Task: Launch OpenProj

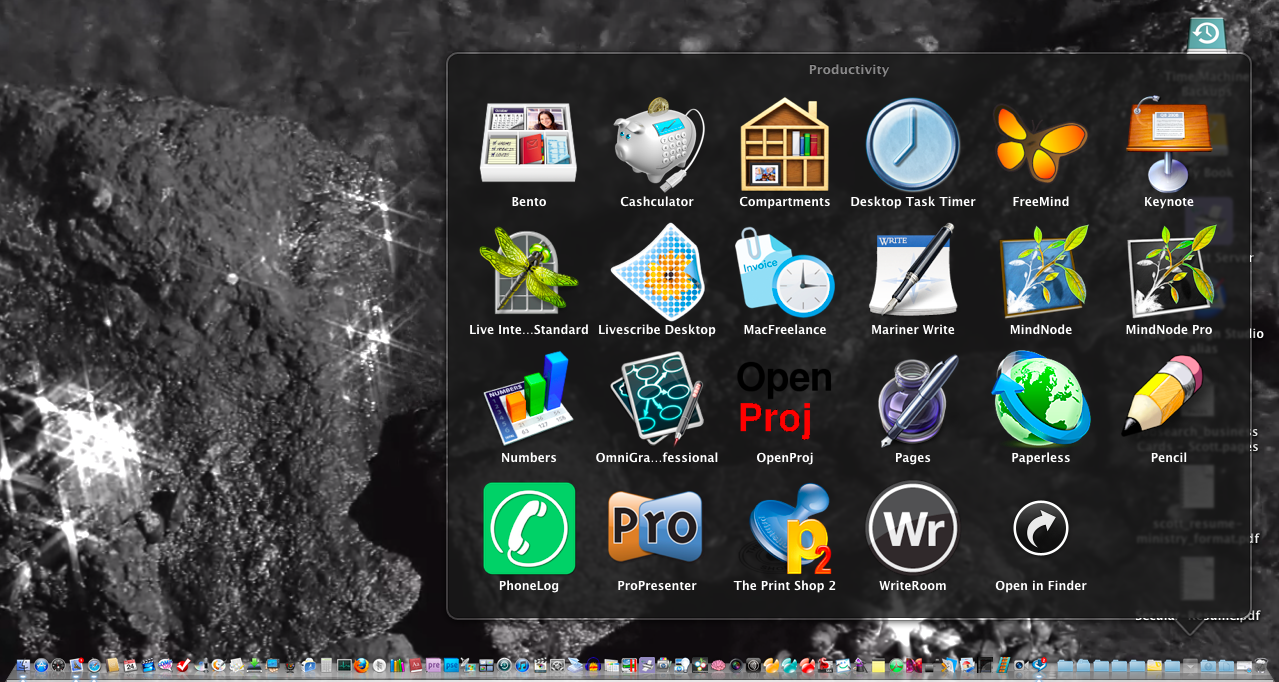Action: coord(785,399)
